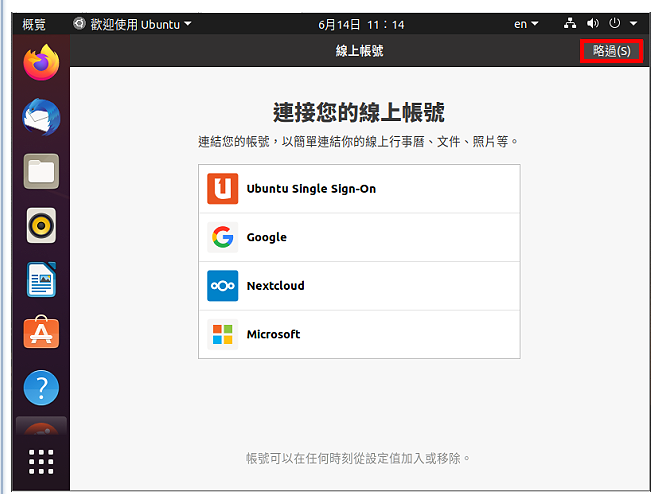Choose the Nextcloud account row
Image resolution: width=667 pixels, height=494 pixels.
click(x=359, y=286)
